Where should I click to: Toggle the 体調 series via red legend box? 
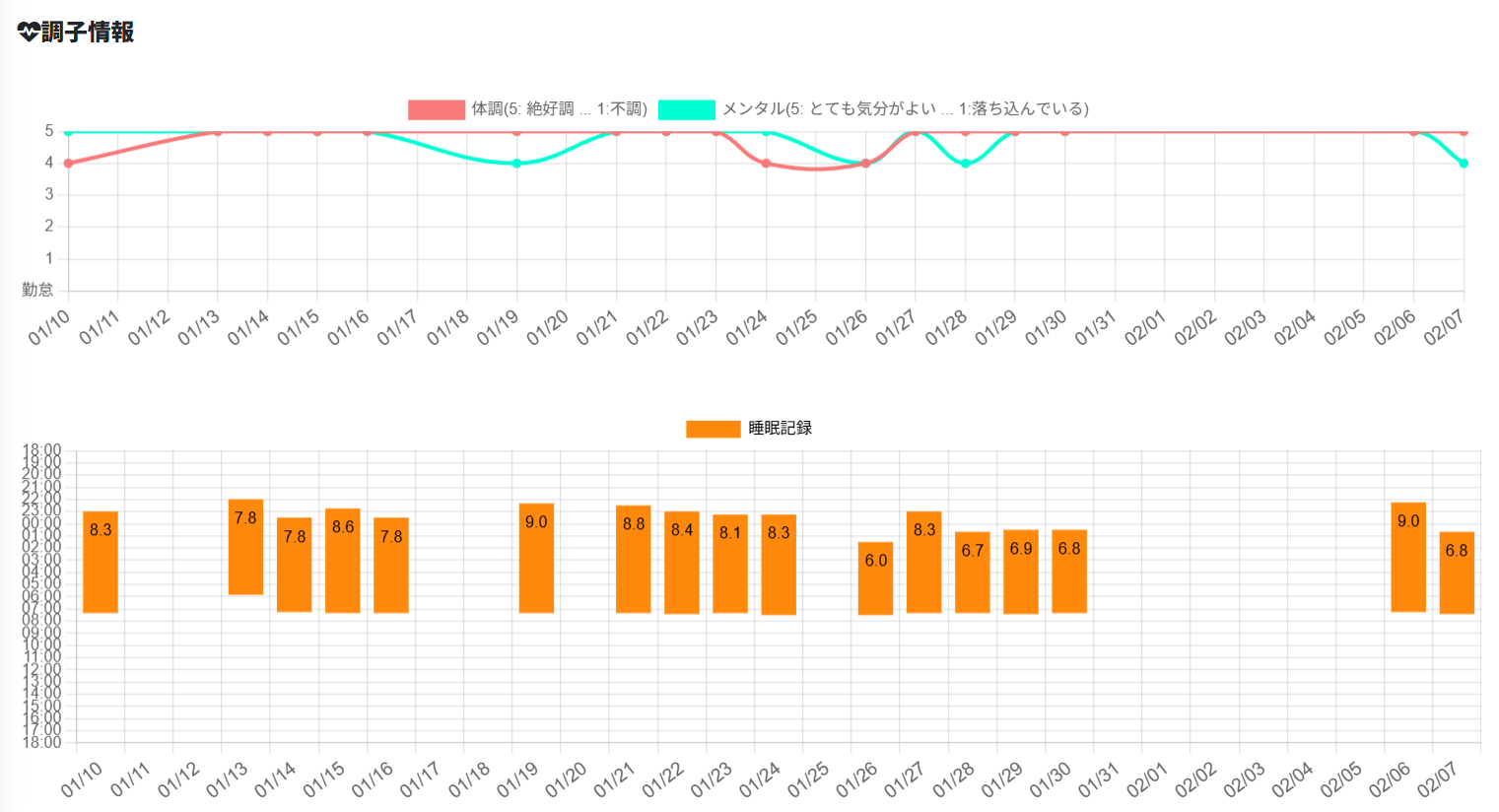(436, 109)
